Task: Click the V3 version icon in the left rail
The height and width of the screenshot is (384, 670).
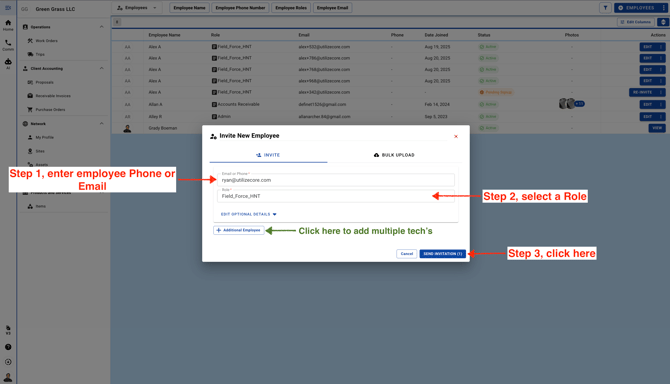Action: (8, 330)
